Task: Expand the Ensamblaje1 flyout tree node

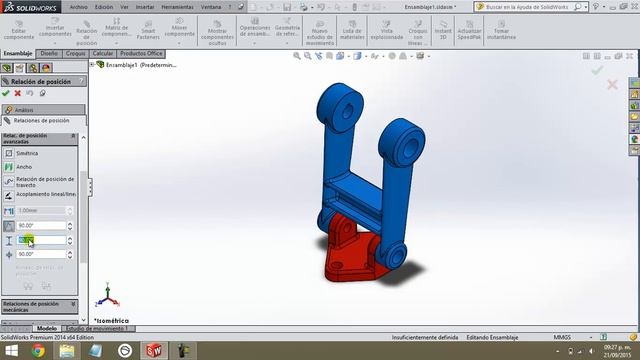Action: 92,64
